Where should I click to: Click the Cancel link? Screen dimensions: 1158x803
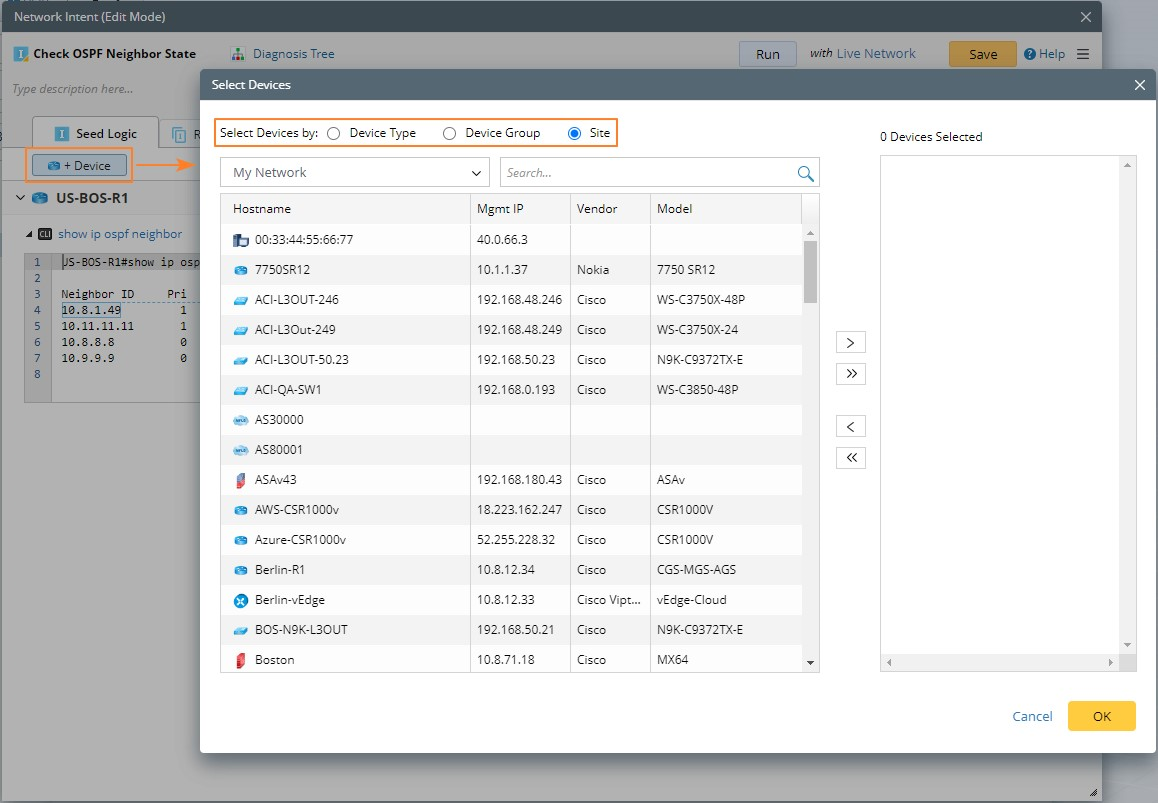(1032, 716)
